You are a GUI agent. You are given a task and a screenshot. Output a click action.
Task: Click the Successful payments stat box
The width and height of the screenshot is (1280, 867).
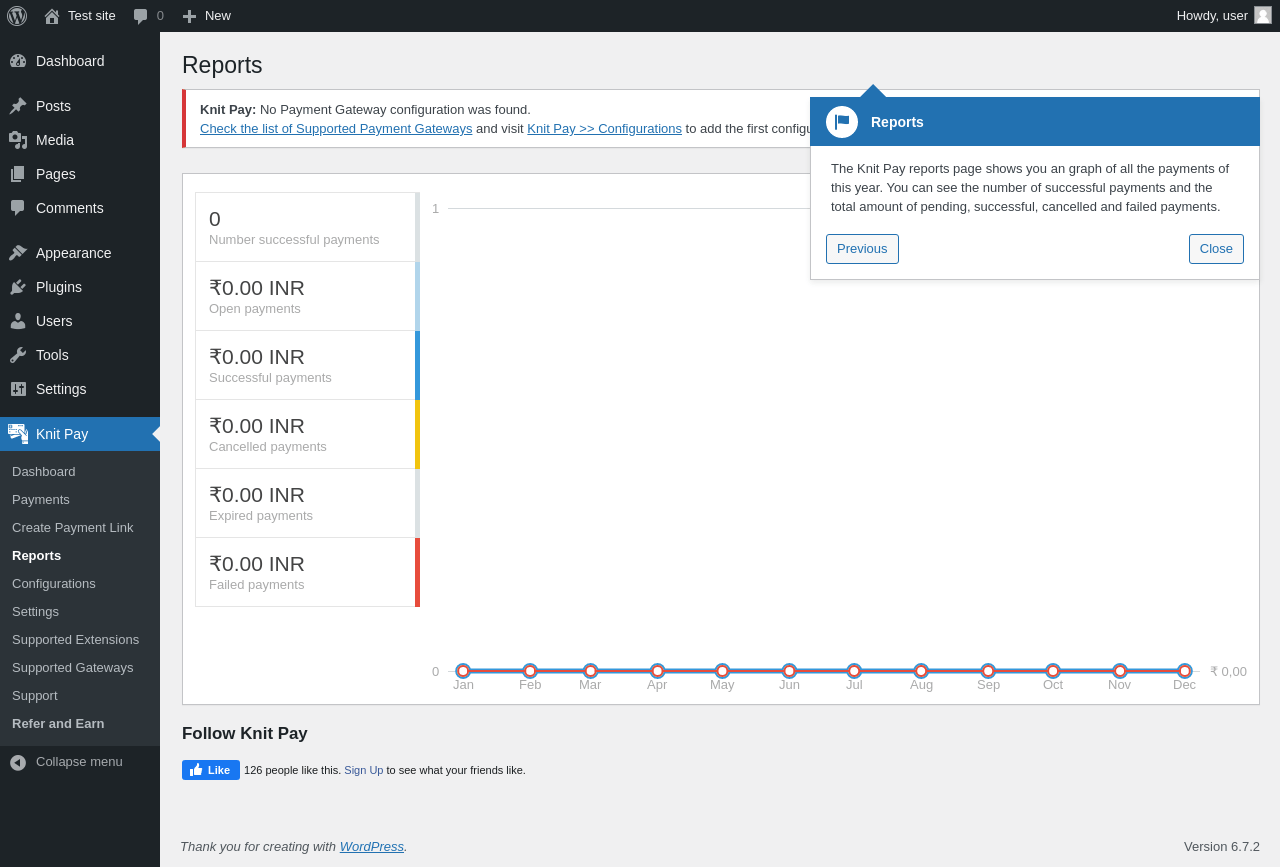tap(307, 365)
